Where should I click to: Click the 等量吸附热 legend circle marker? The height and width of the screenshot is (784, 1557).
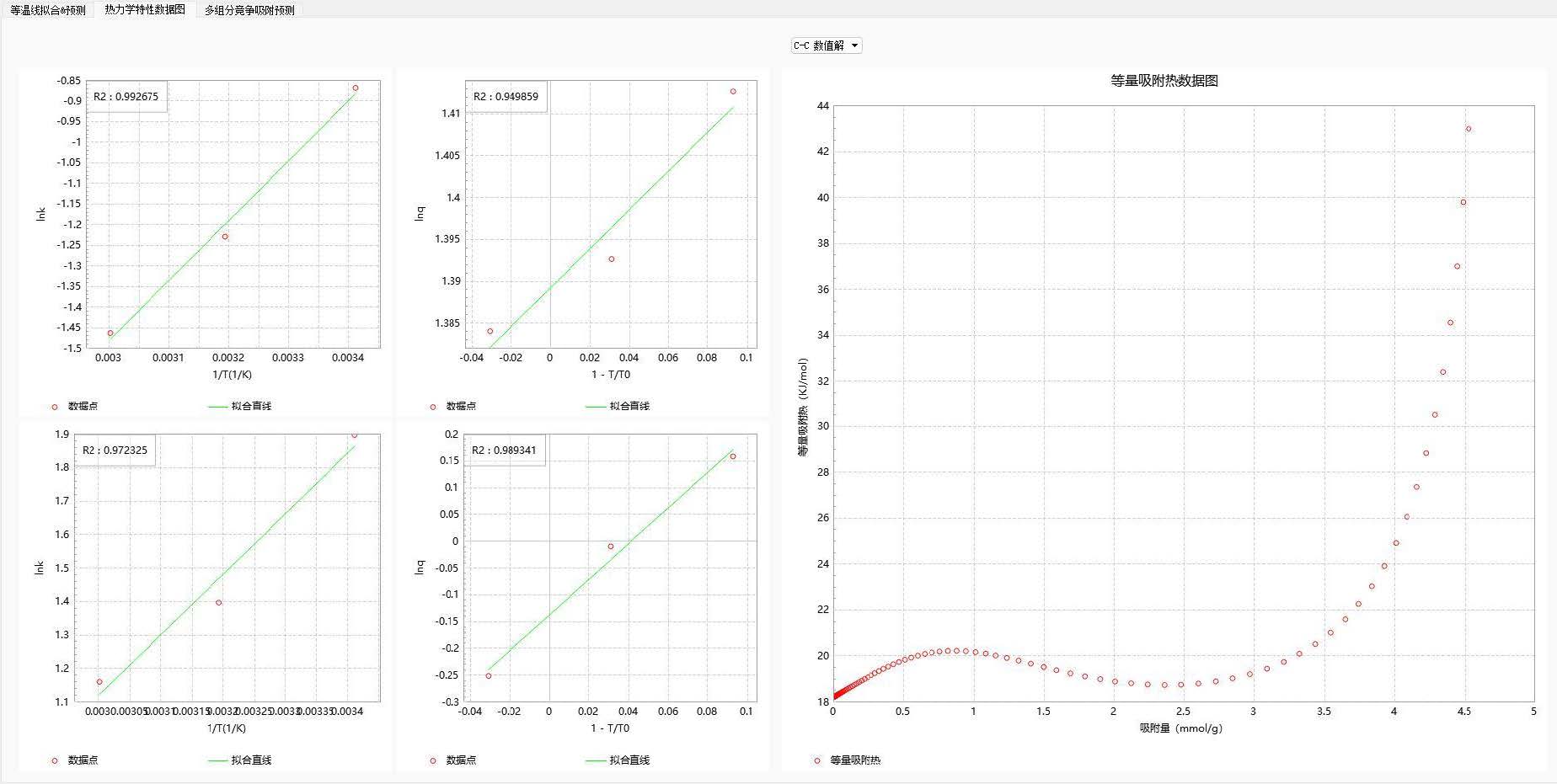816,760
